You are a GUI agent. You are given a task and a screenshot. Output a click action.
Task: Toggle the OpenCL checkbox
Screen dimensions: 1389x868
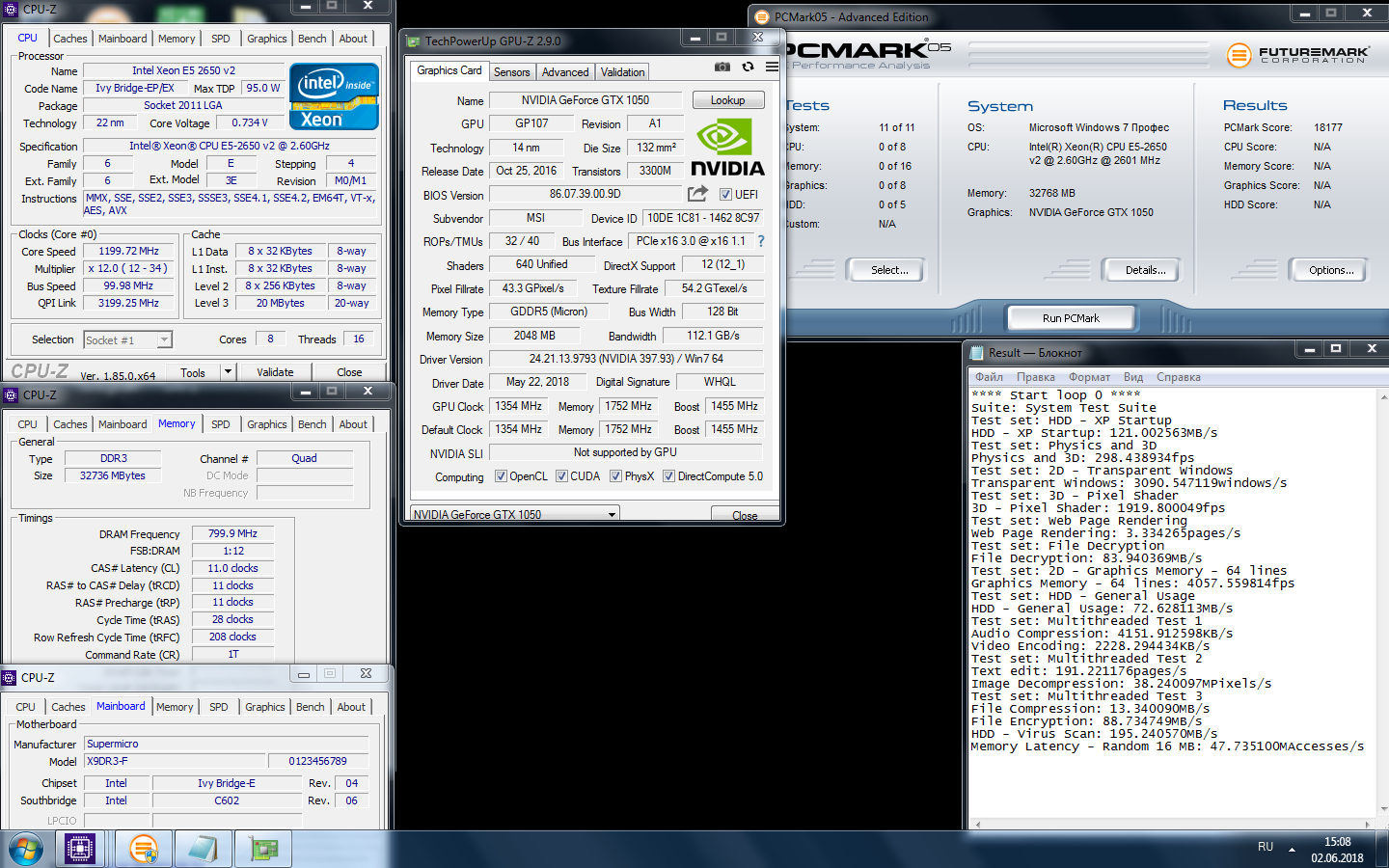[x=501, y=476]
